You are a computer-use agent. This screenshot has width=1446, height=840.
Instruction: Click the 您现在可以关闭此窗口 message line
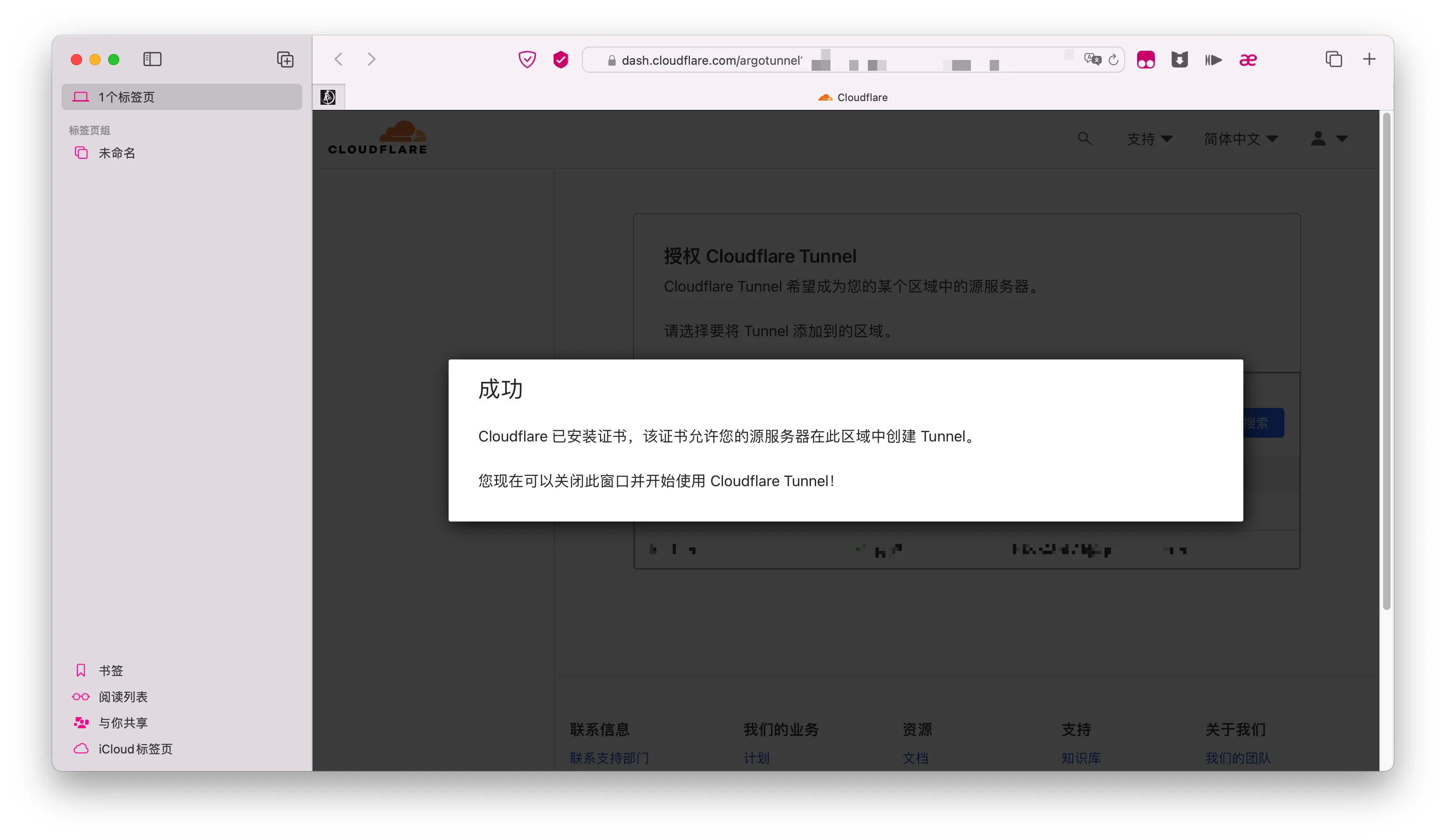[656, 481]
